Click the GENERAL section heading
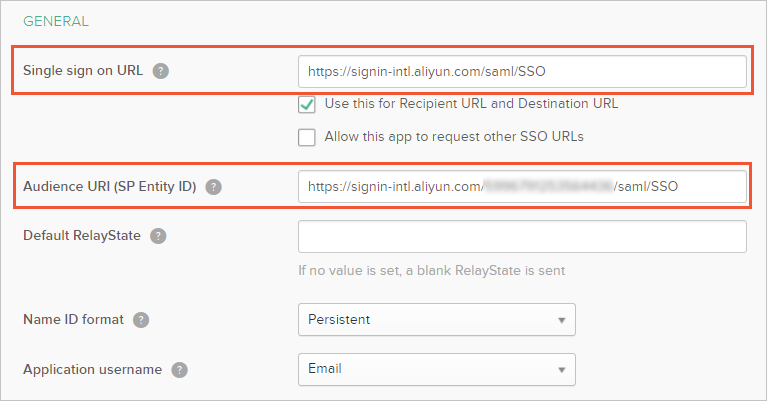767x401 pixels. (x=56, y=21)
